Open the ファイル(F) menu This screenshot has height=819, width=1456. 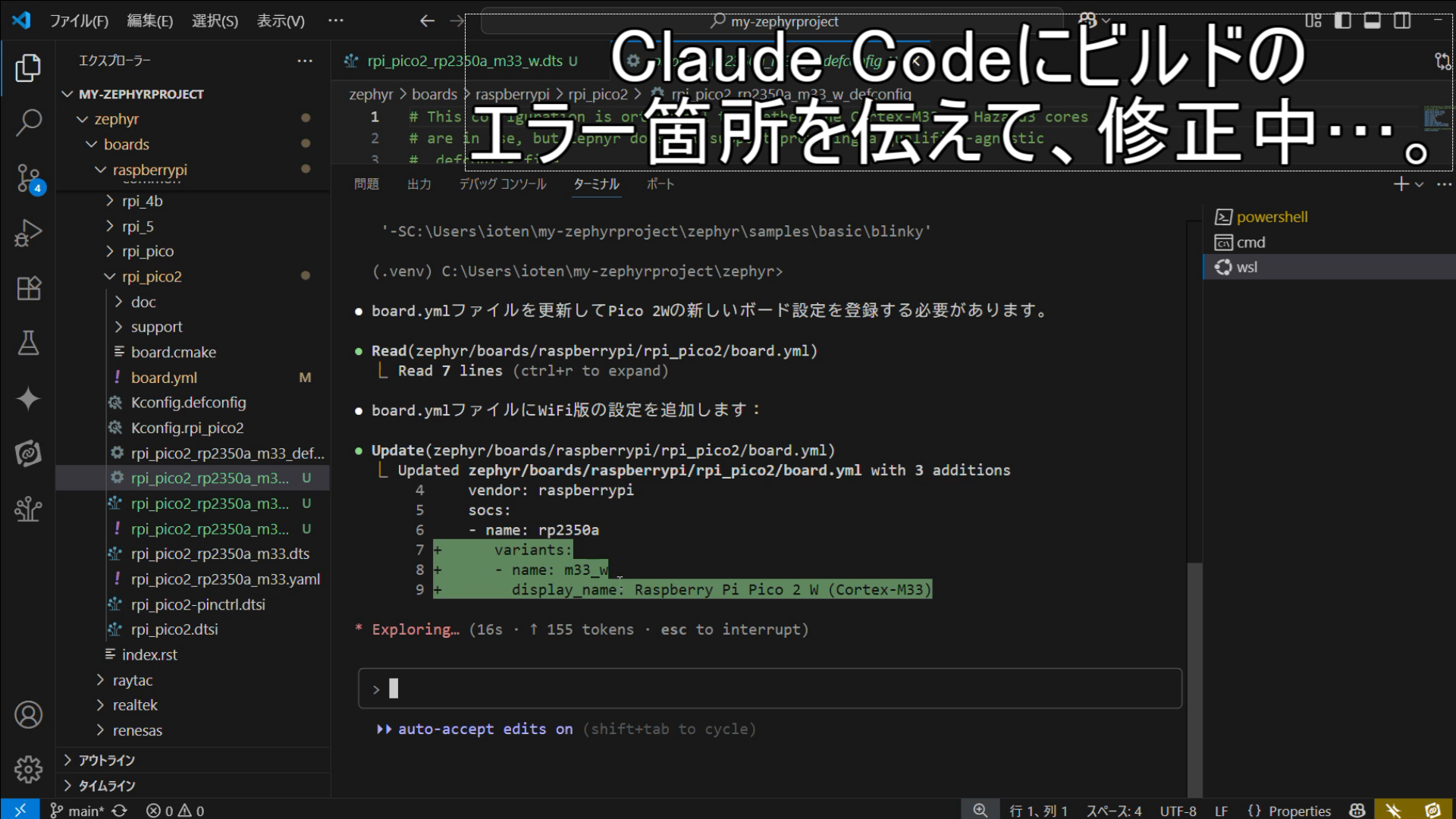pyautogui.click(x=79, y=20)
